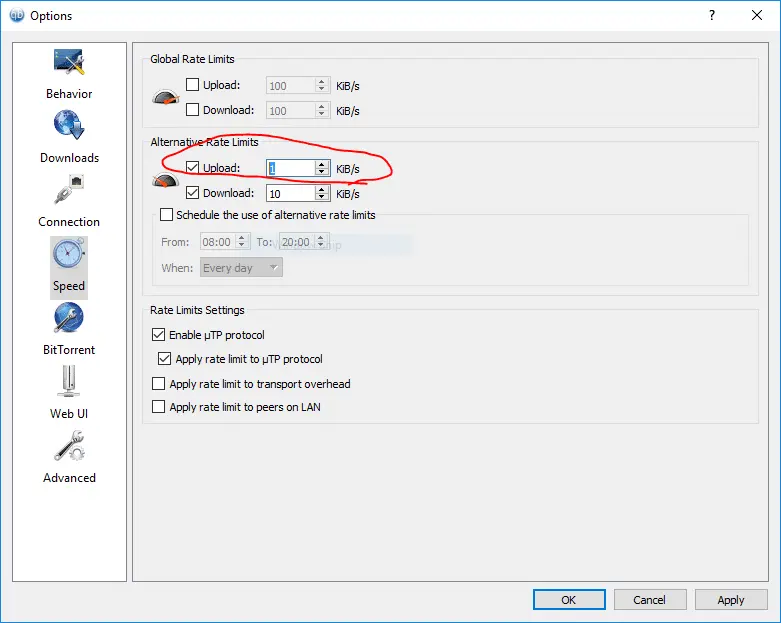Click the Apply button
The height and width of the screenshot is (623, 781).
pos(731,600)
